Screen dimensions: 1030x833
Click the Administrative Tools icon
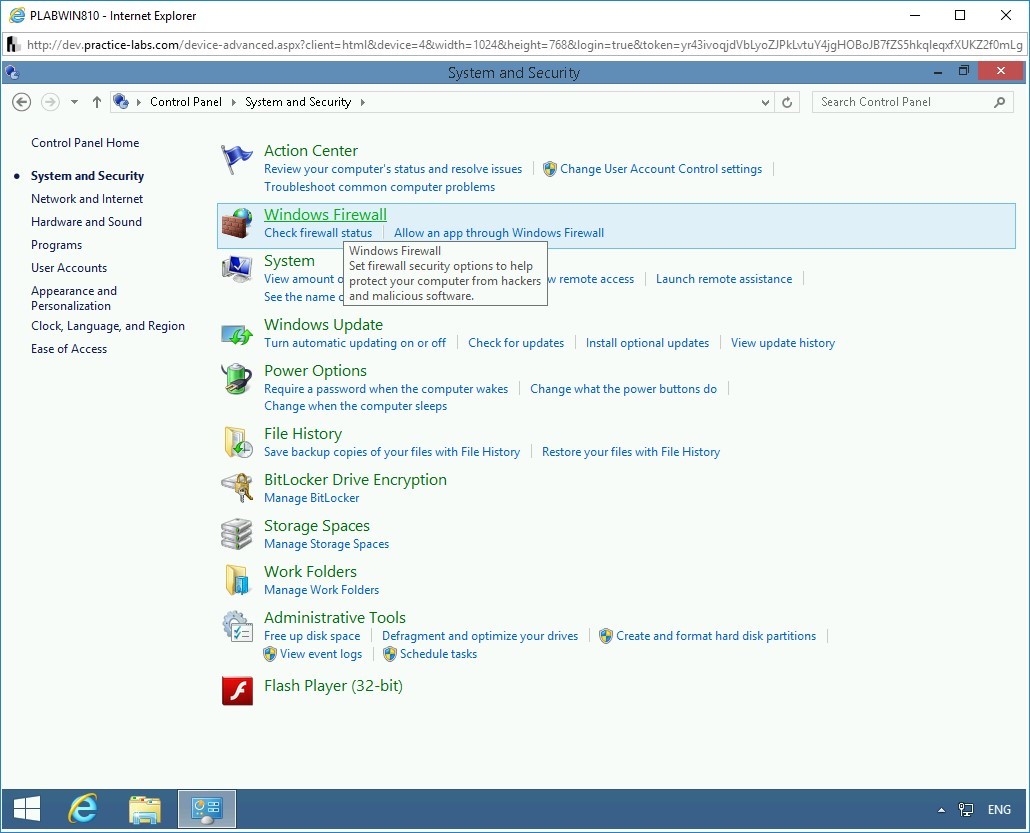click(236, 625)
